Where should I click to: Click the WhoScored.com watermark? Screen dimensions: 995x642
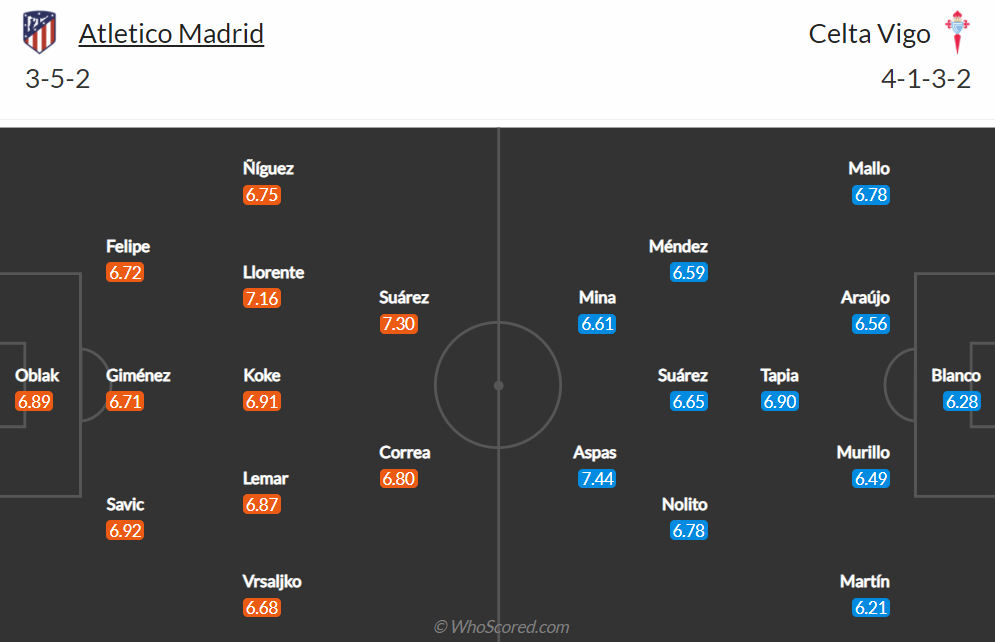pos(501,627)
